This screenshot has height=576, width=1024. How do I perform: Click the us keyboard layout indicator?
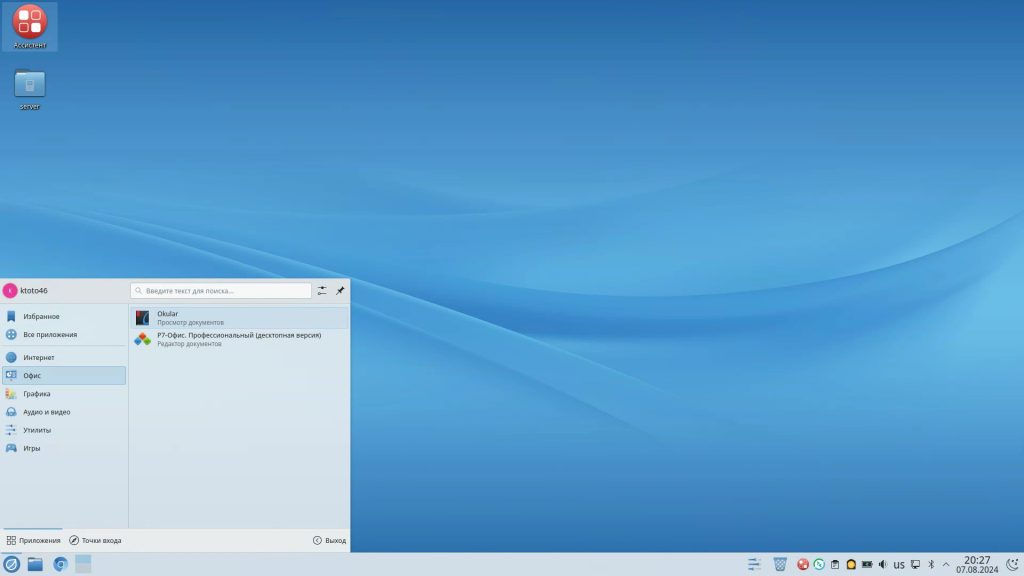[899, 565]
